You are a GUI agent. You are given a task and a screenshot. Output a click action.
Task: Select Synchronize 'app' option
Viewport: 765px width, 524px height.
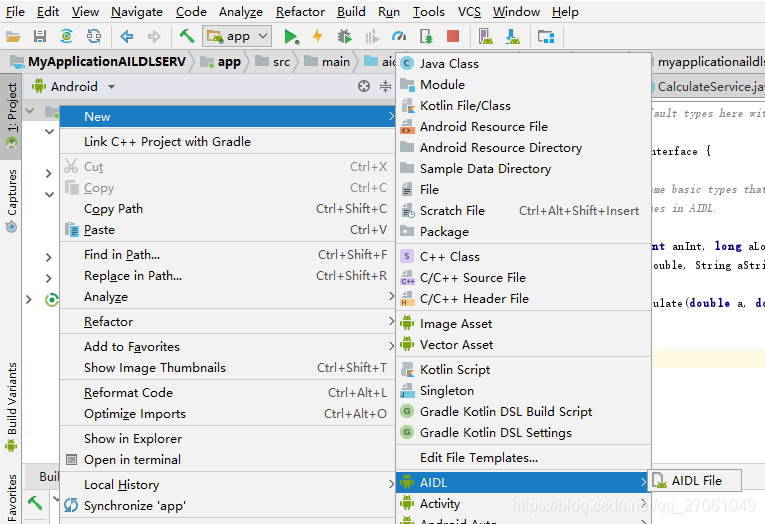[x=227, y=505]
